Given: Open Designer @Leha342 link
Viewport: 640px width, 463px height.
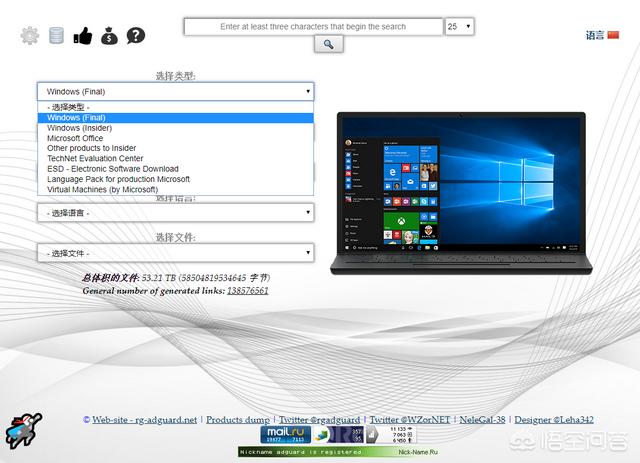Looking at the screenshot, I should 554,420.
